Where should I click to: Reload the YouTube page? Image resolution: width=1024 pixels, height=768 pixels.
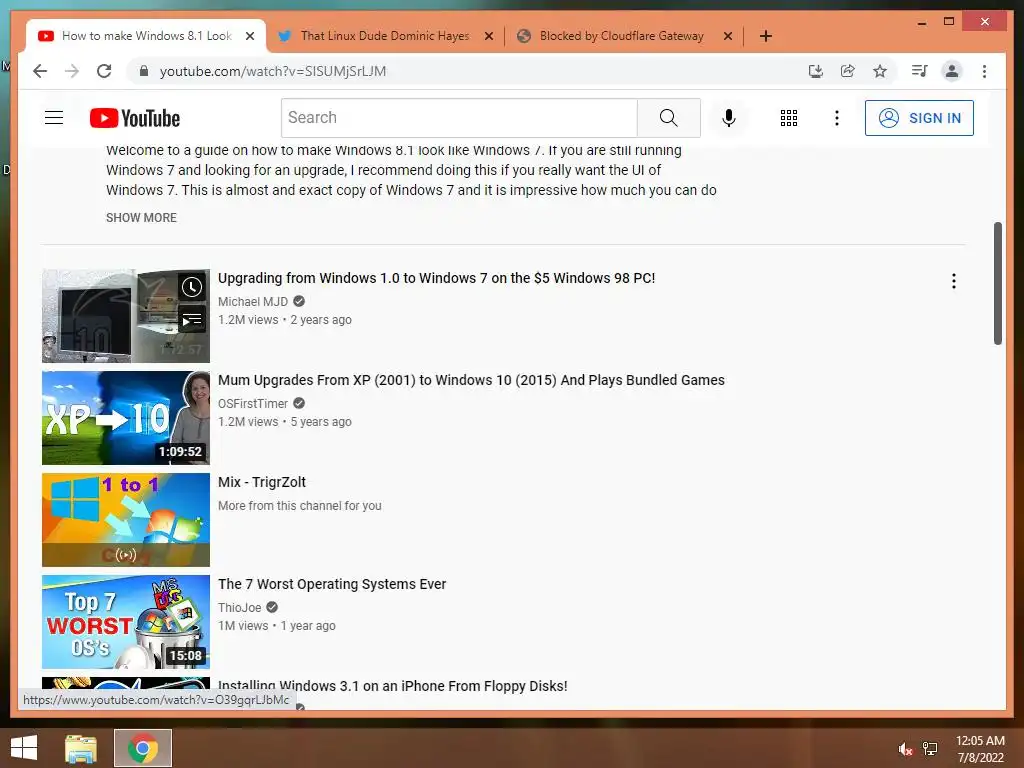[x=104, y=71]
